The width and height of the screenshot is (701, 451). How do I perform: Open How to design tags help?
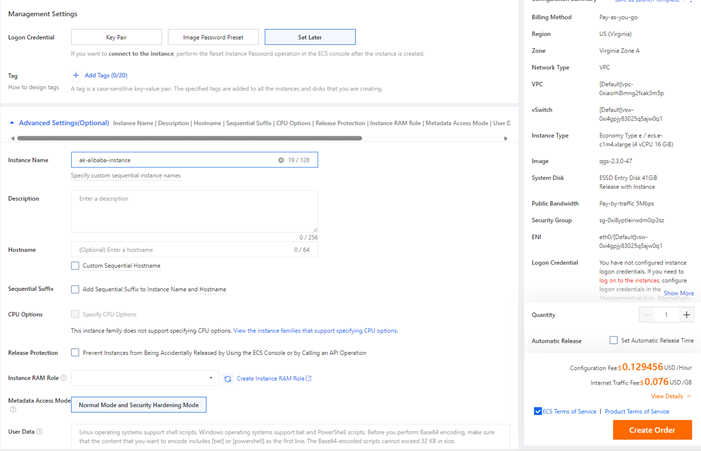click(34, 87)
